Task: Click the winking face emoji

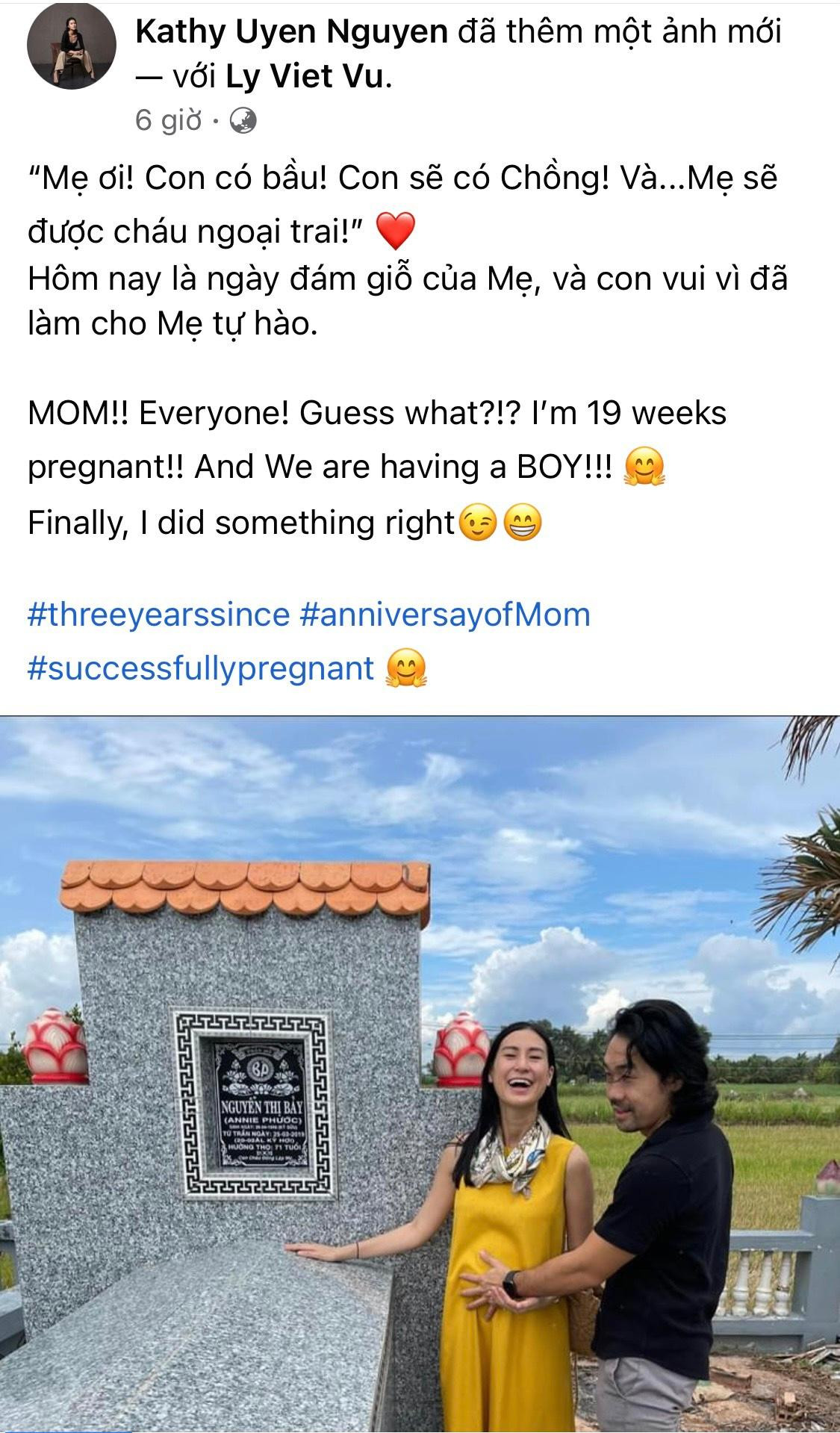Action: [x=477, y=523]
